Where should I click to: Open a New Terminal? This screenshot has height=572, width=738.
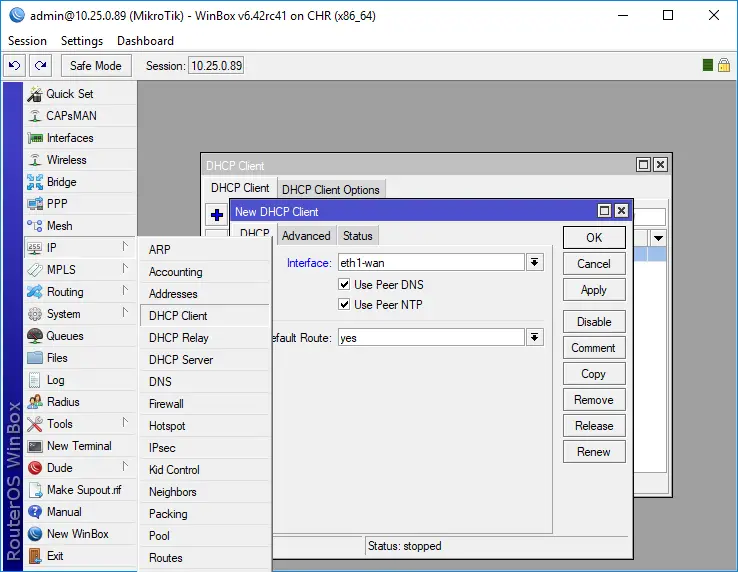pyautogui.click(x=80, y=446)
